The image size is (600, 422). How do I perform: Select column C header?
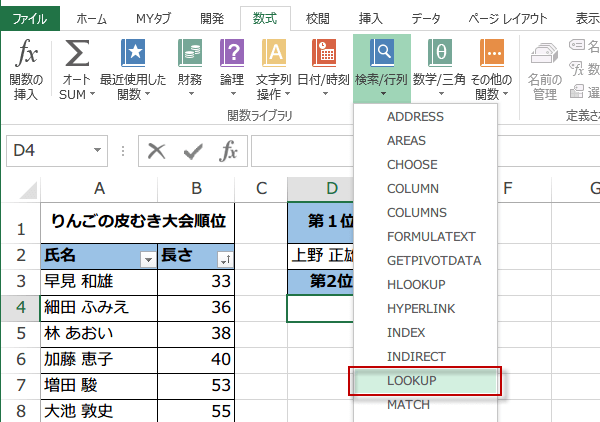[x=261, y=189]
